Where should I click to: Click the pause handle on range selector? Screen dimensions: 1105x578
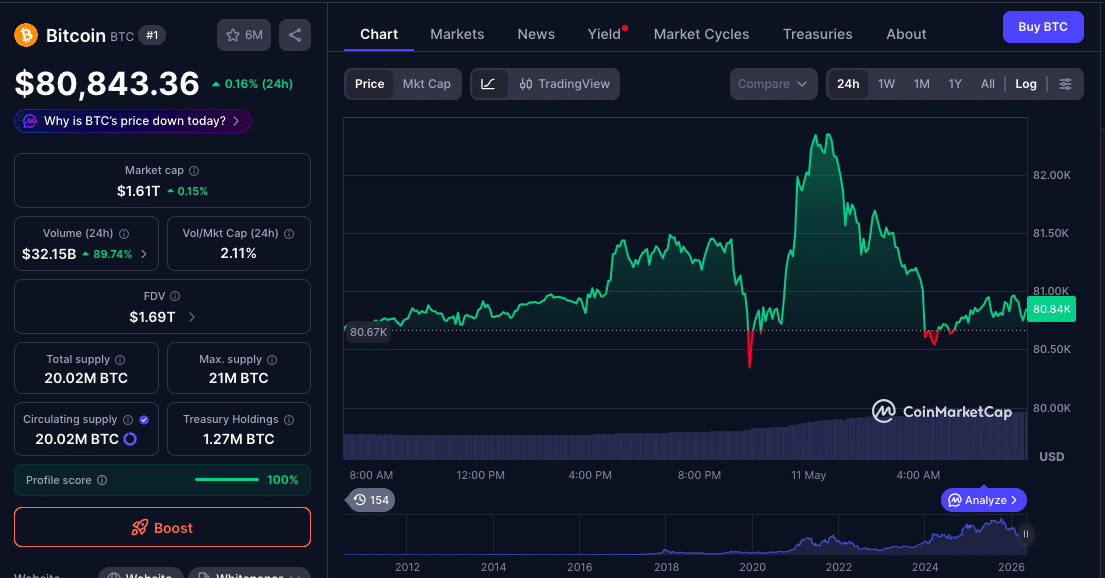pyautogui.click(x=1025, y=534)
